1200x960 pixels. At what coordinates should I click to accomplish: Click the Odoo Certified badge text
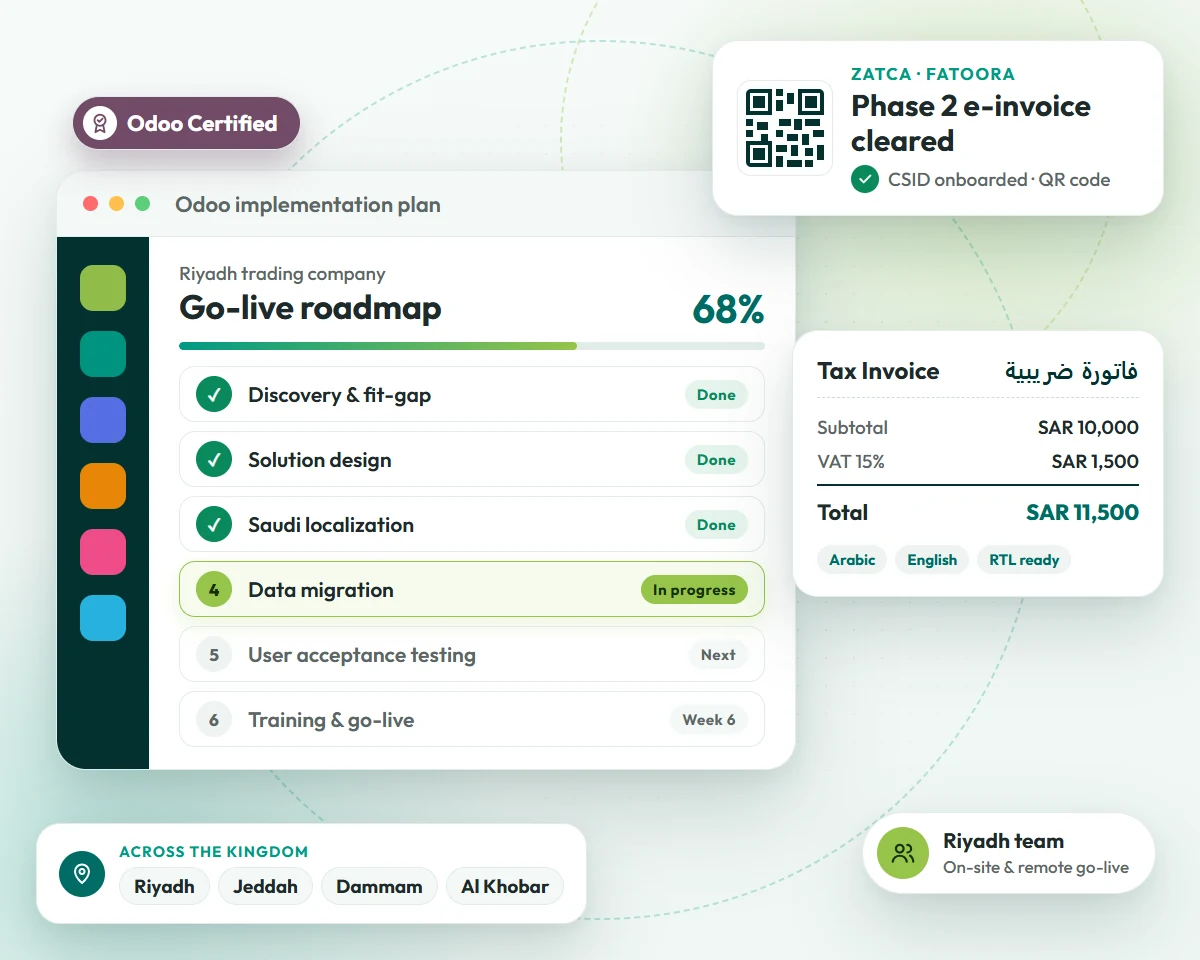pyautogui.click(x=202, y=123)
